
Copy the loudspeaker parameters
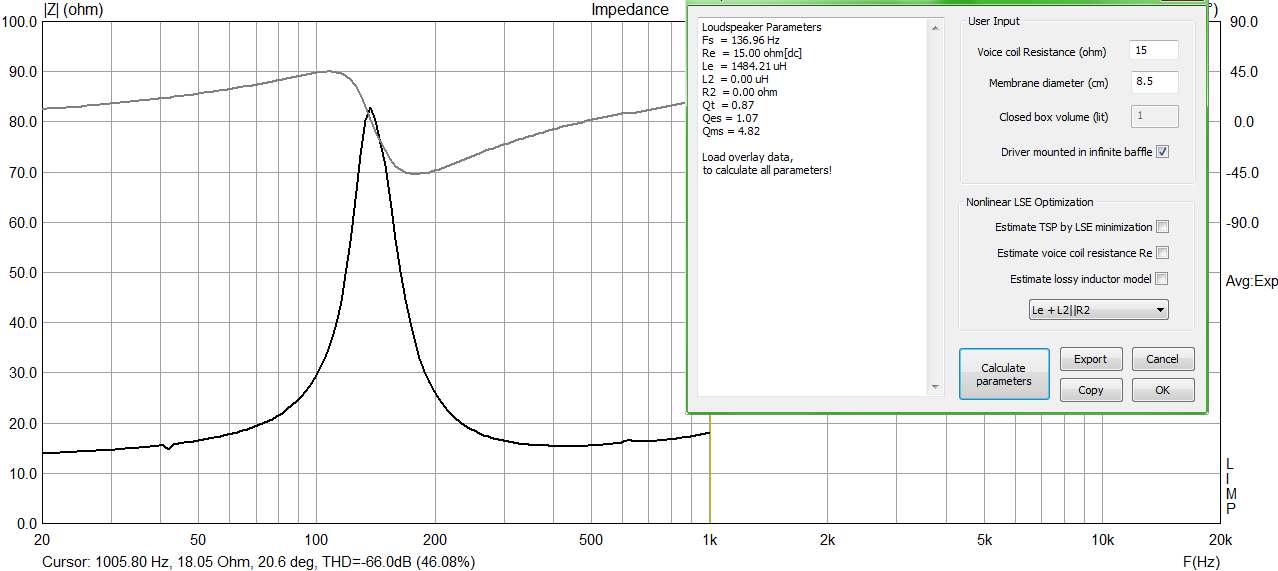click(1091, 390)
